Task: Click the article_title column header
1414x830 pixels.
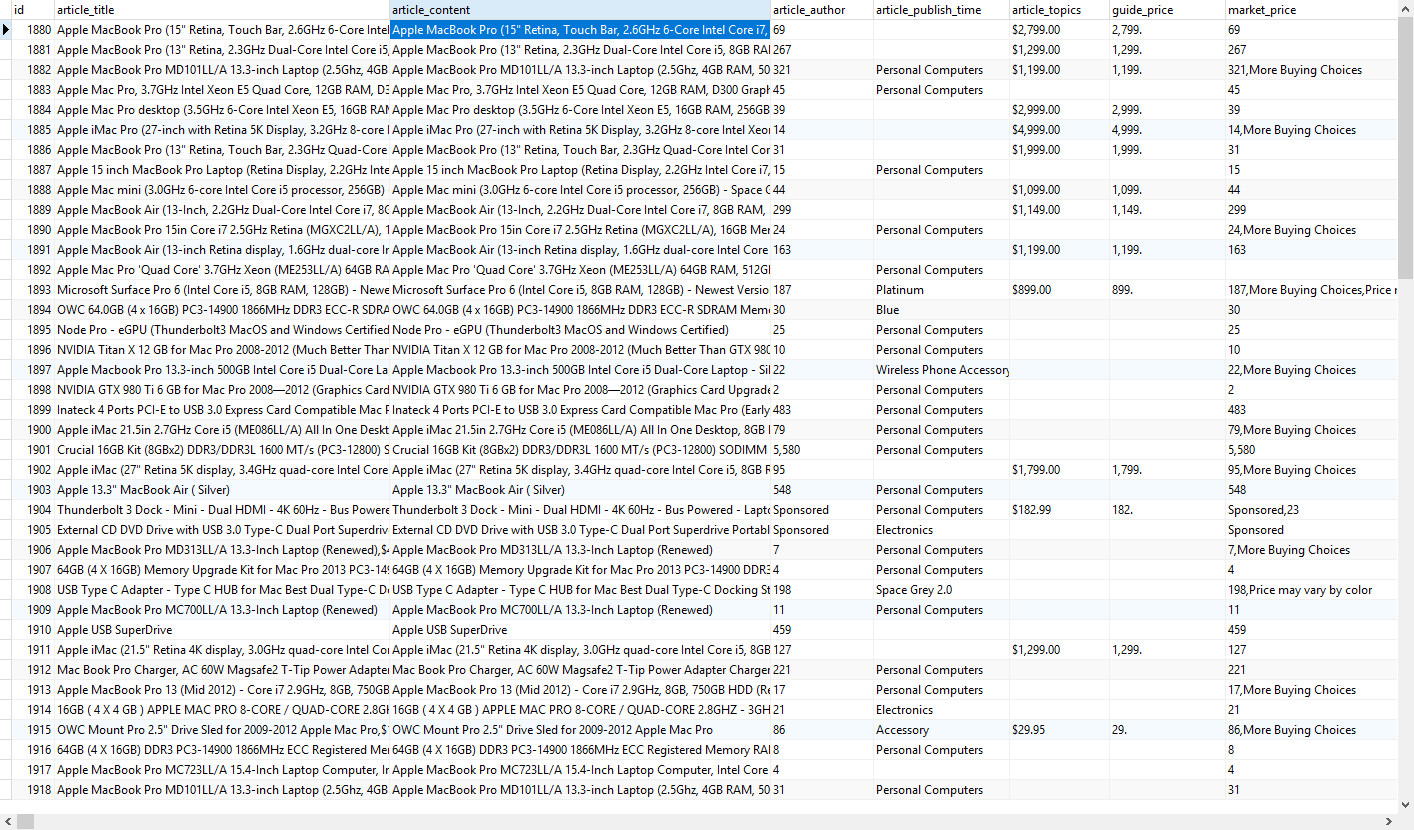Action: click(221, 10)
